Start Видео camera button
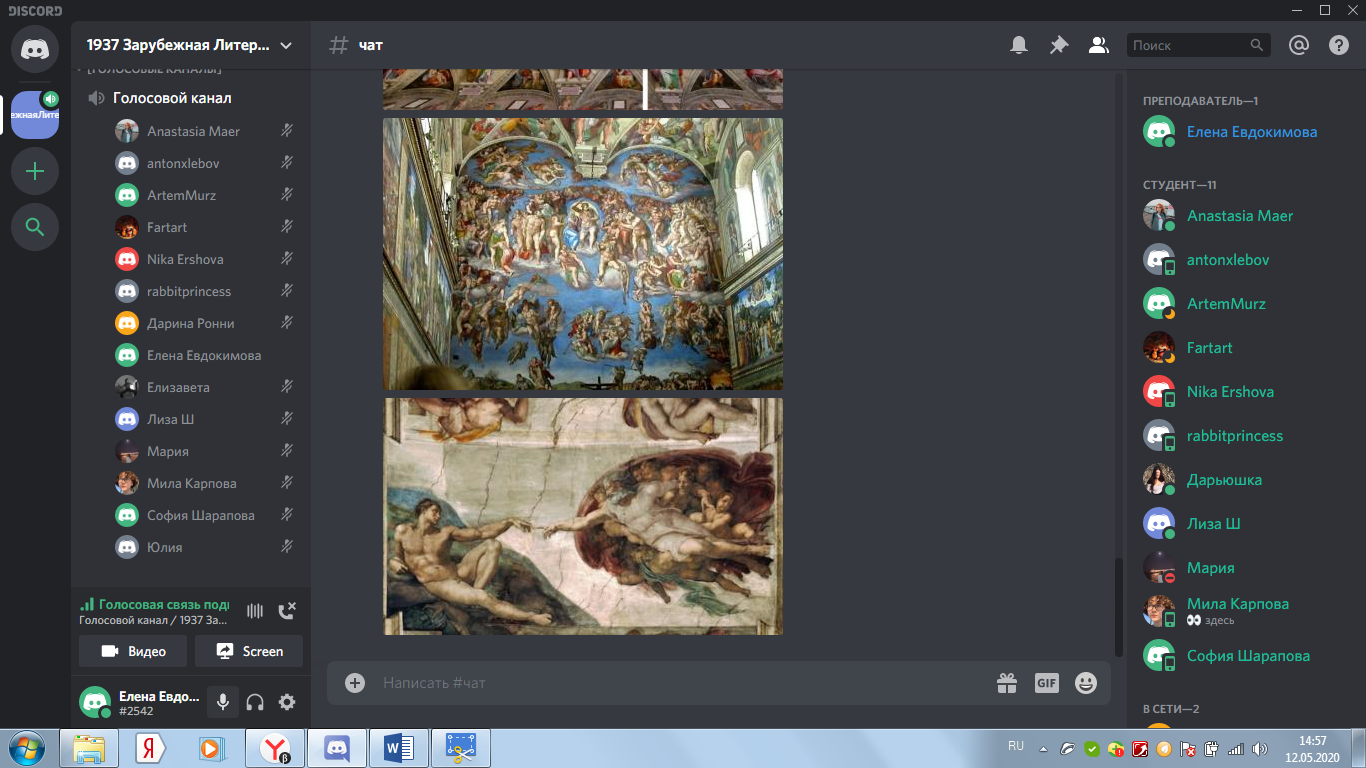The image size is (1366, 768). (x=135, y=651)
